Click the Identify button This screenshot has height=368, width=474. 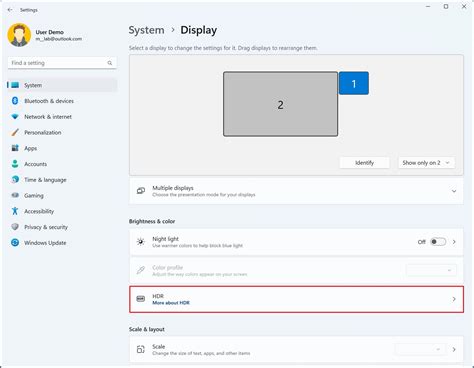pyautogui.click(x=364, y=163)
